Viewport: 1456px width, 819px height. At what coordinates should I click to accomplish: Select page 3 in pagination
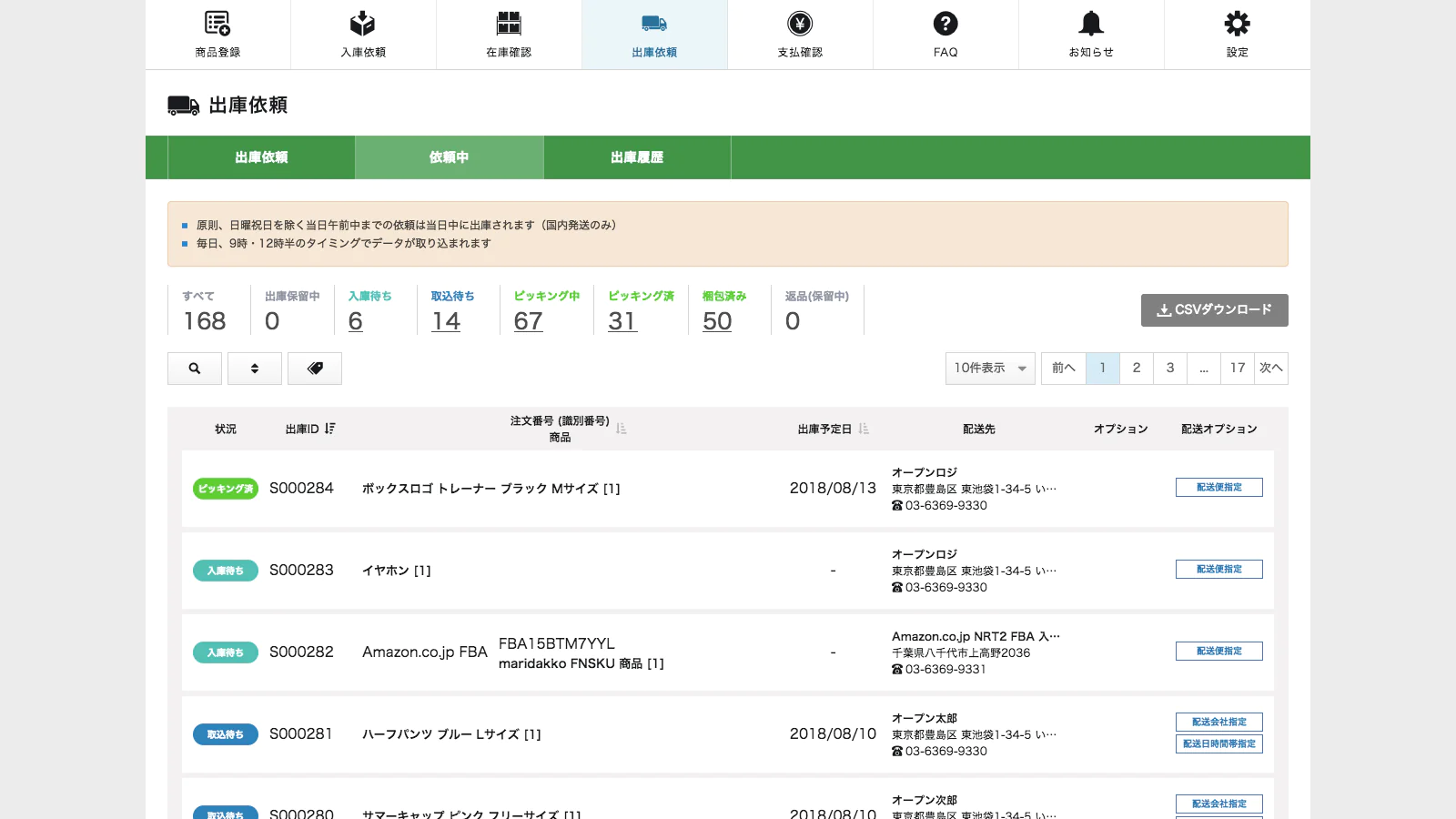tap(1170, 369)
